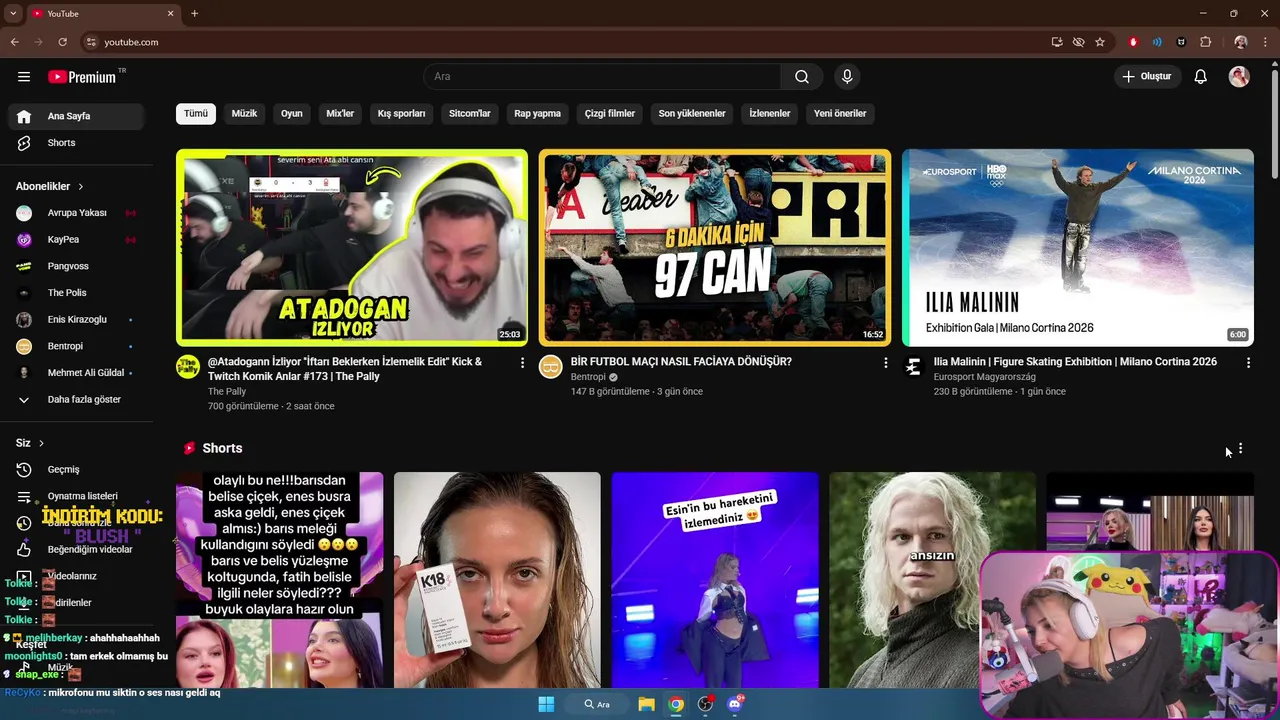
Task: Focus the Ara search field
Action: (602, 77)
